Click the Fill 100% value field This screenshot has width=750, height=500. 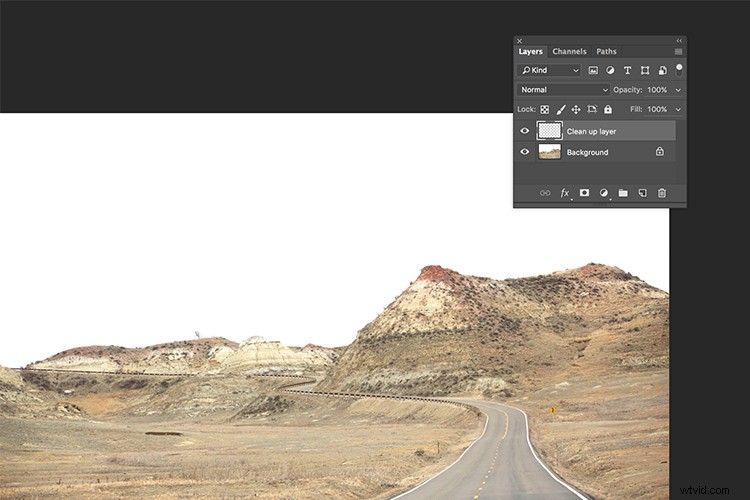click(x=657, y=110)
